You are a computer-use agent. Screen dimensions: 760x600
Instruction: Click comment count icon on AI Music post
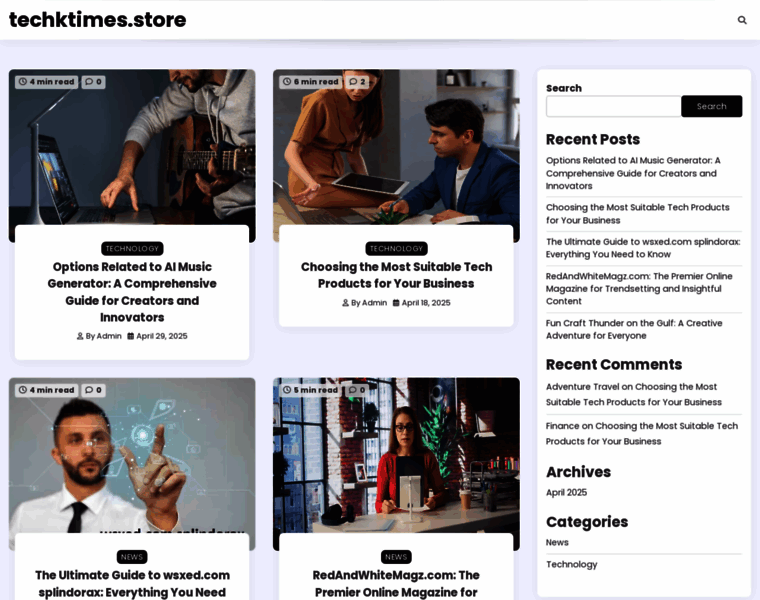pyautogui.click(x=93, y=82)
